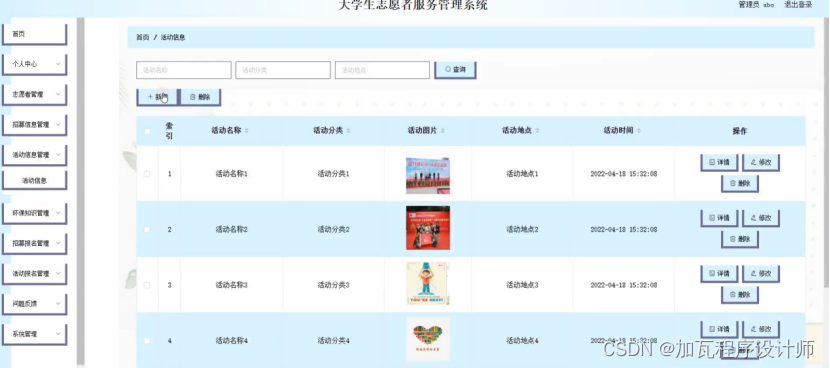
Task: Click the 活动名称3 cell
Action: point(231,285)
